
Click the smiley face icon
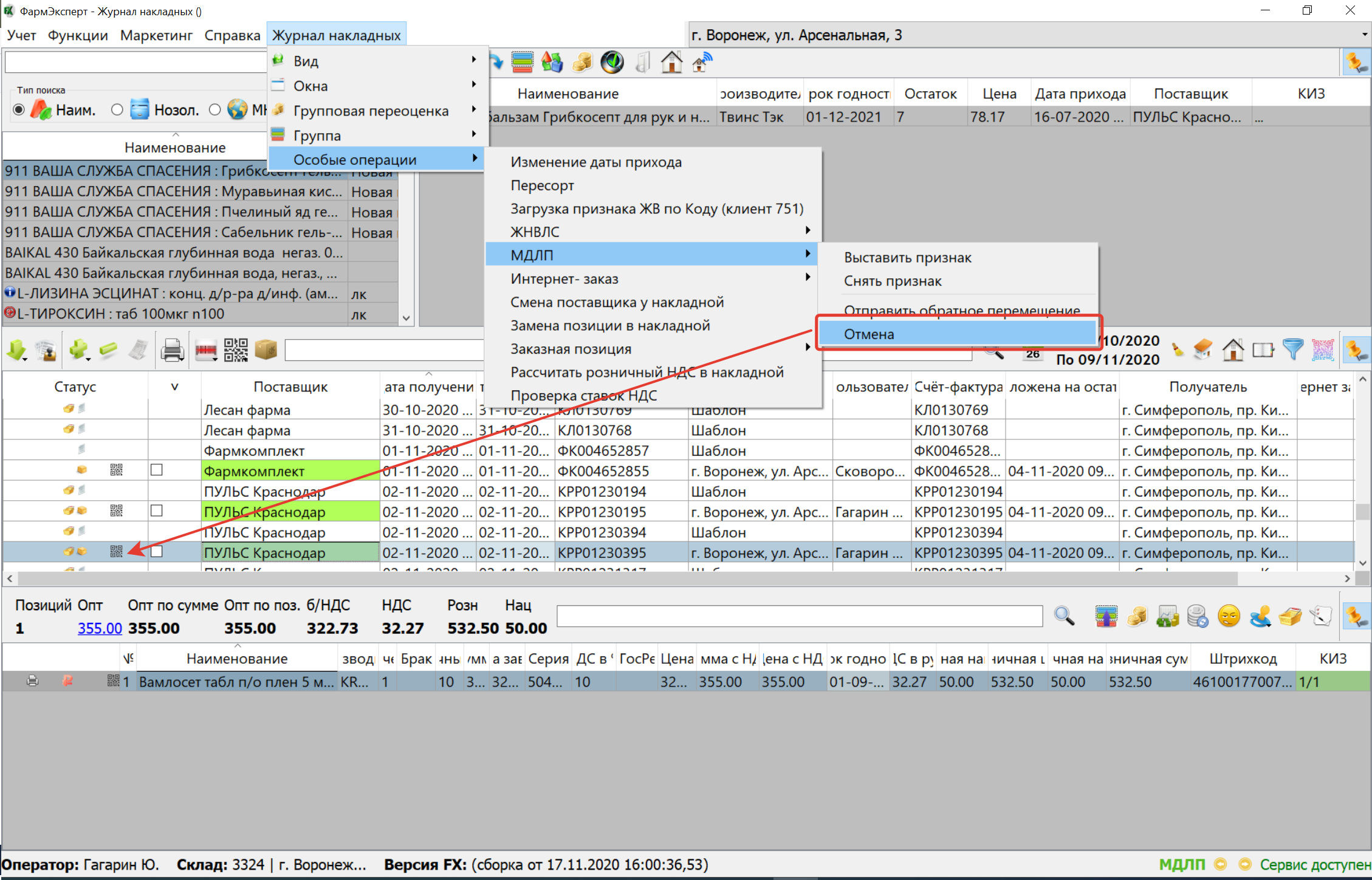coord(1229,616)
